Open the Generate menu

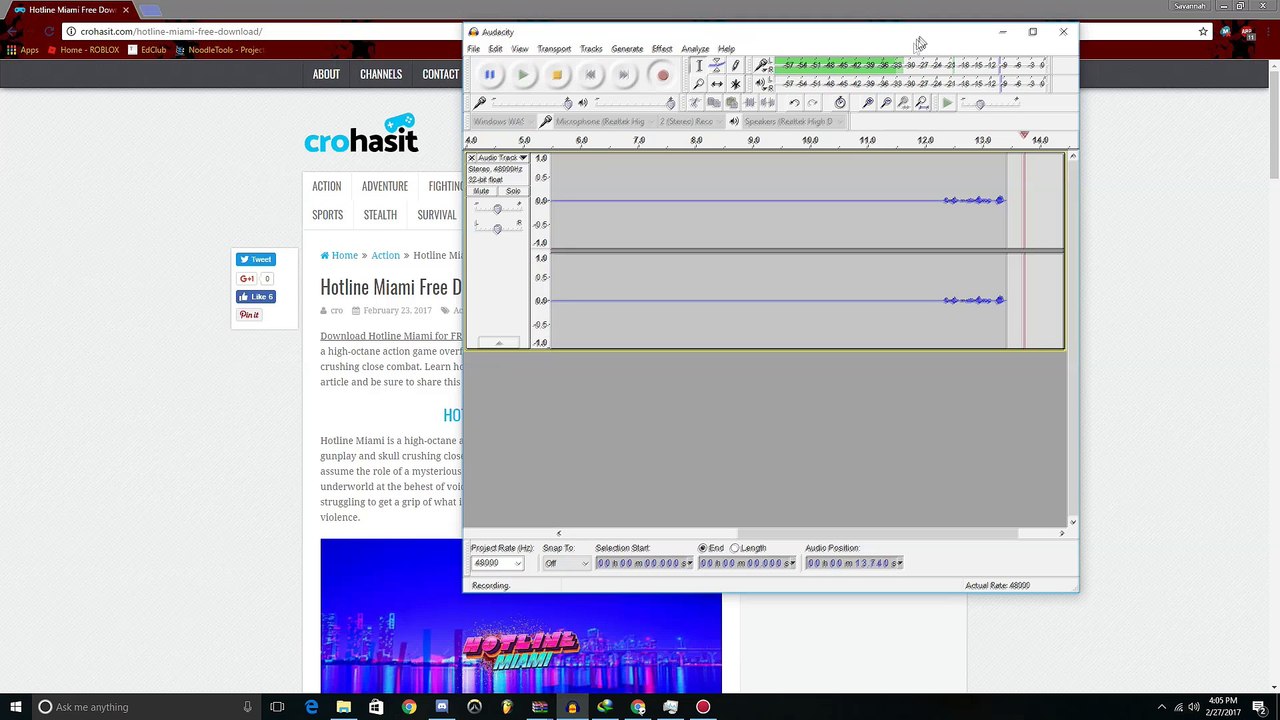coord(627,49)
